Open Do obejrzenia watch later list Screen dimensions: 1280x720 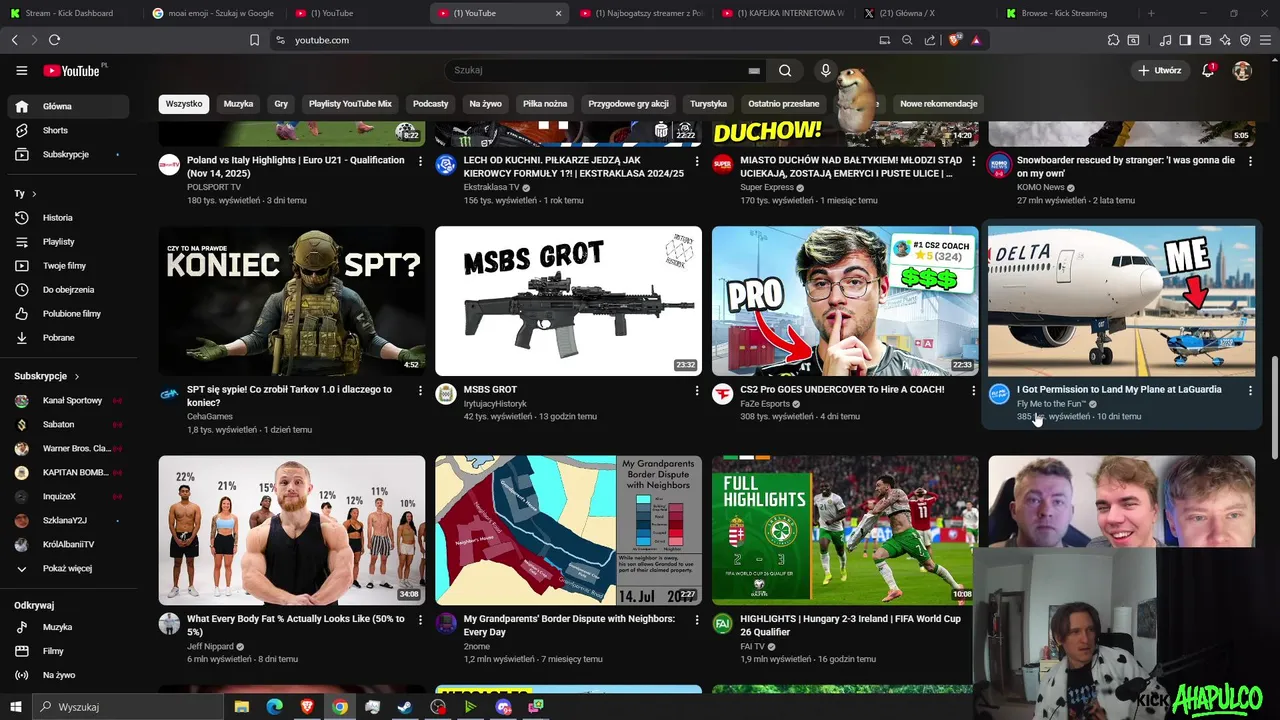tap(68, 290)
